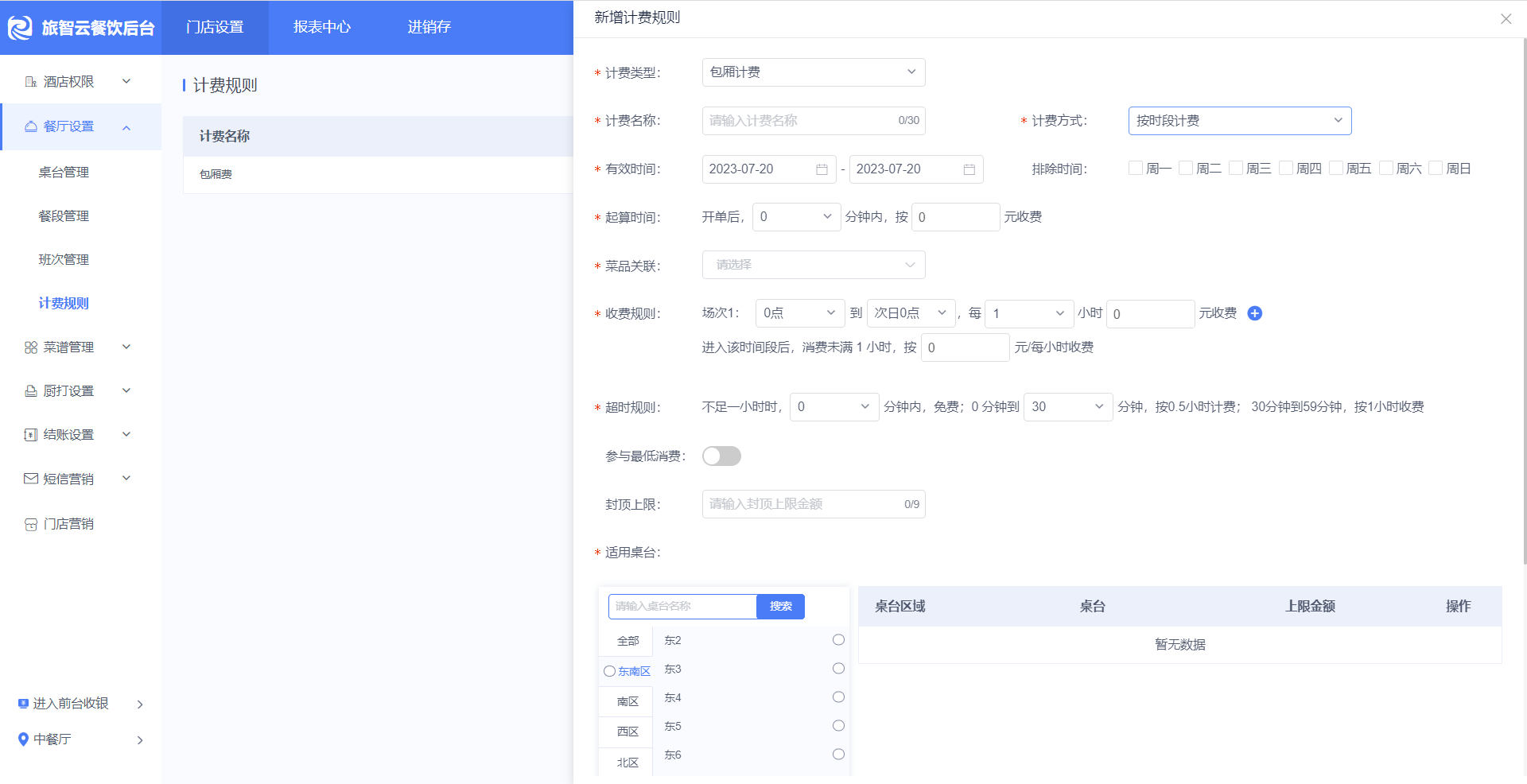1527x784 pixels.
Task: Click the 短信营销 envelope icon
Action: [31, 479]
